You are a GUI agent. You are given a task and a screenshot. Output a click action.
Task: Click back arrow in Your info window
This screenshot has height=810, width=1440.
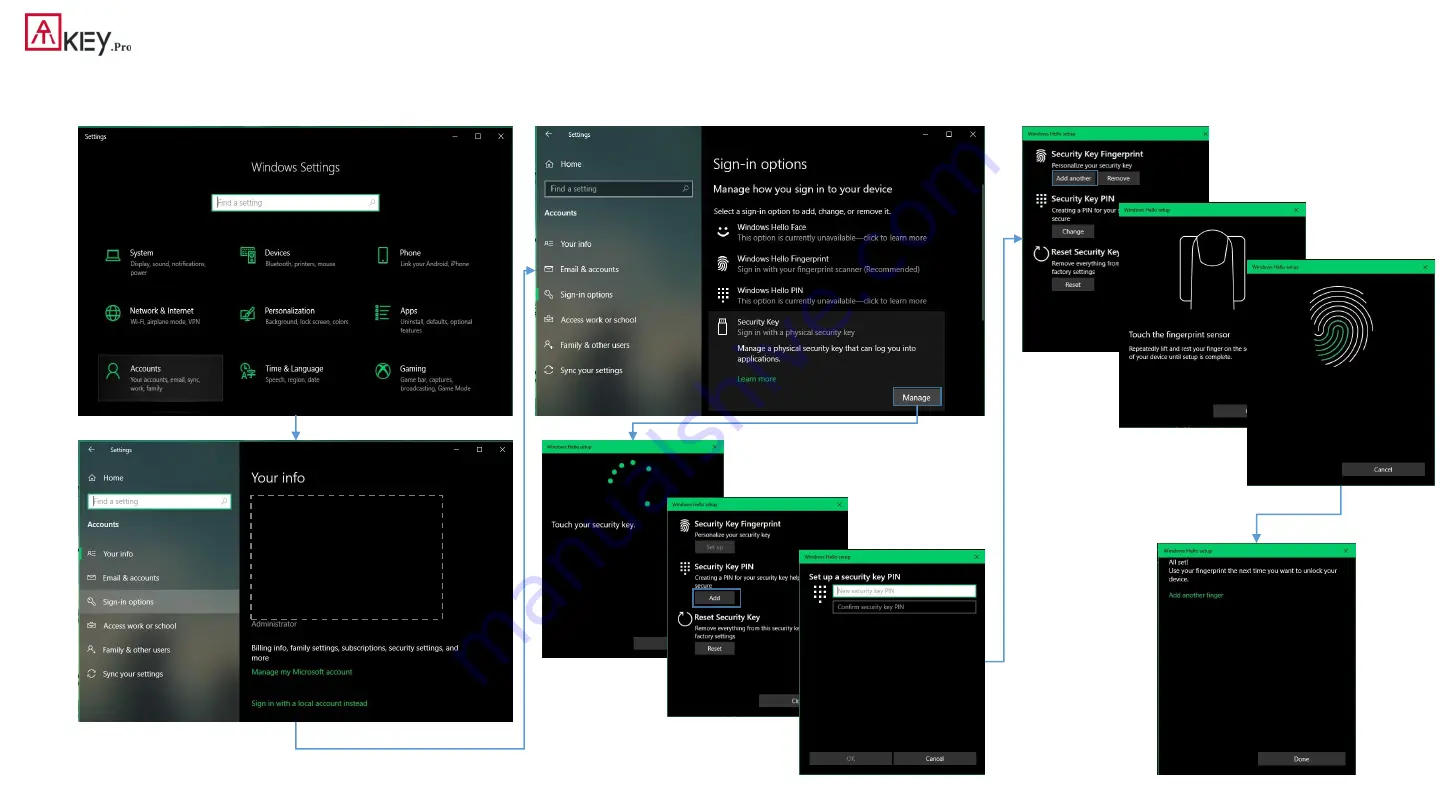coord(91,450)
